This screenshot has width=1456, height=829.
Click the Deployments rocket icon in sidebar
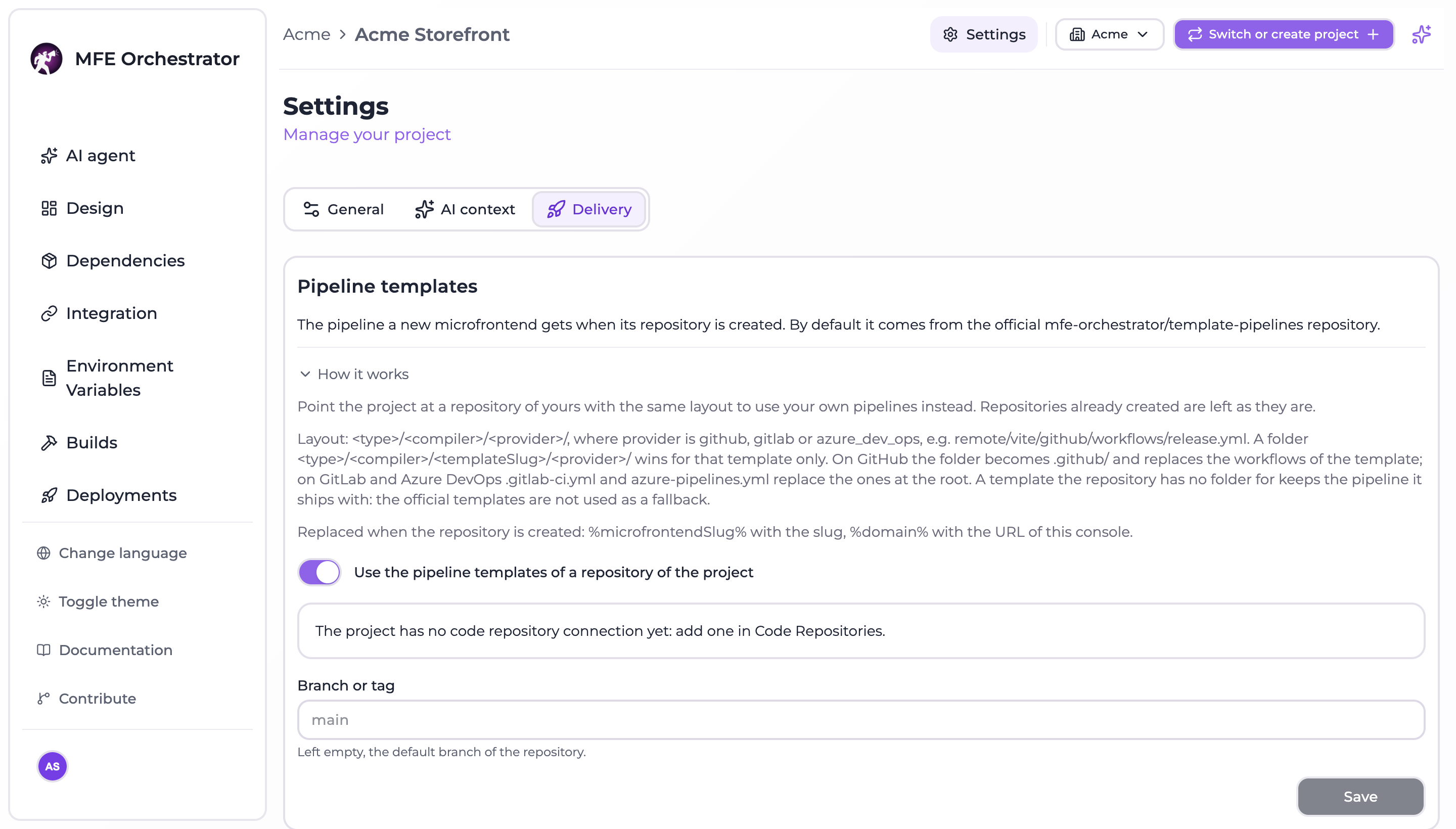49,495
